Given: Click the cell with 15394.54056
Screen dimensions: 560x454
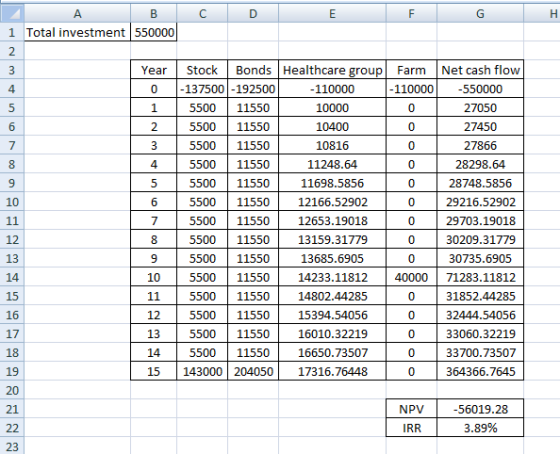Looking at the screenshot, I should pos(332,315).
